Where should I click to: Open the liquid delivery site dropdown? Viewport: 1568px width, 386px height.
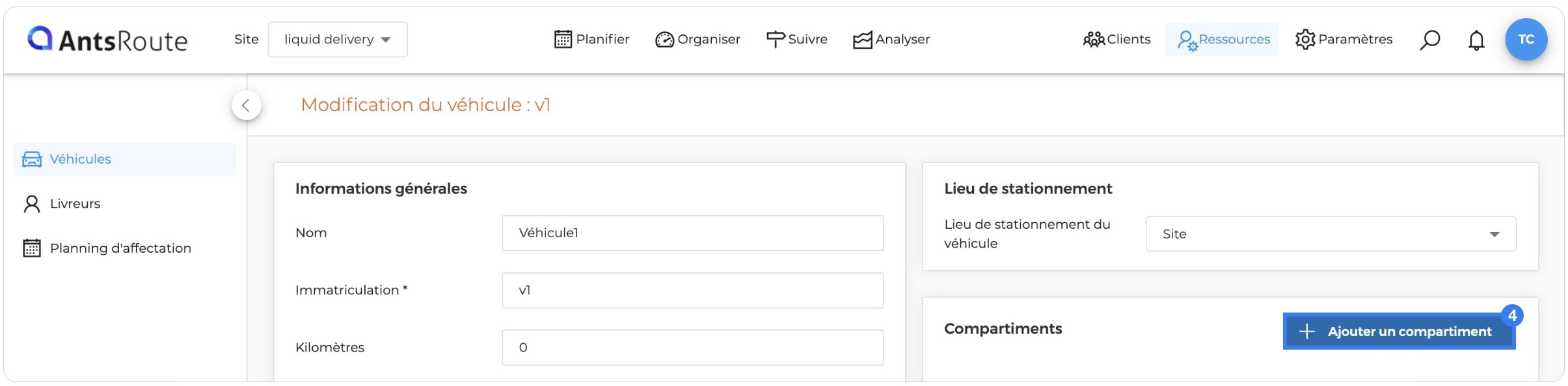pyautogui.click(x=338, y=40)
